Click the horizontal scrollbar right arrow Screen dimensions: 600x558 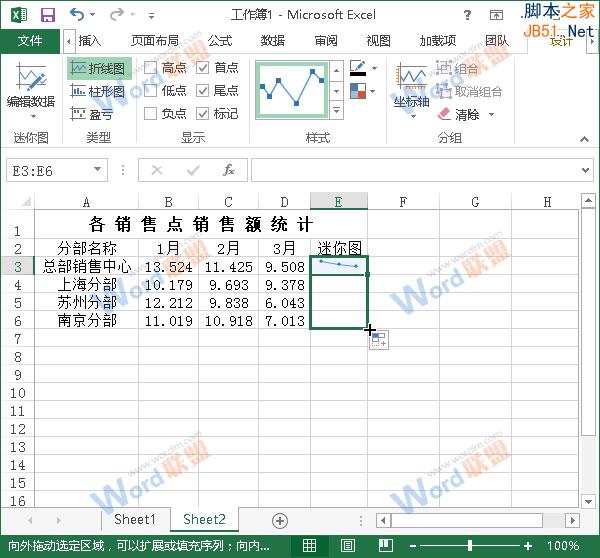coord(572,520)
